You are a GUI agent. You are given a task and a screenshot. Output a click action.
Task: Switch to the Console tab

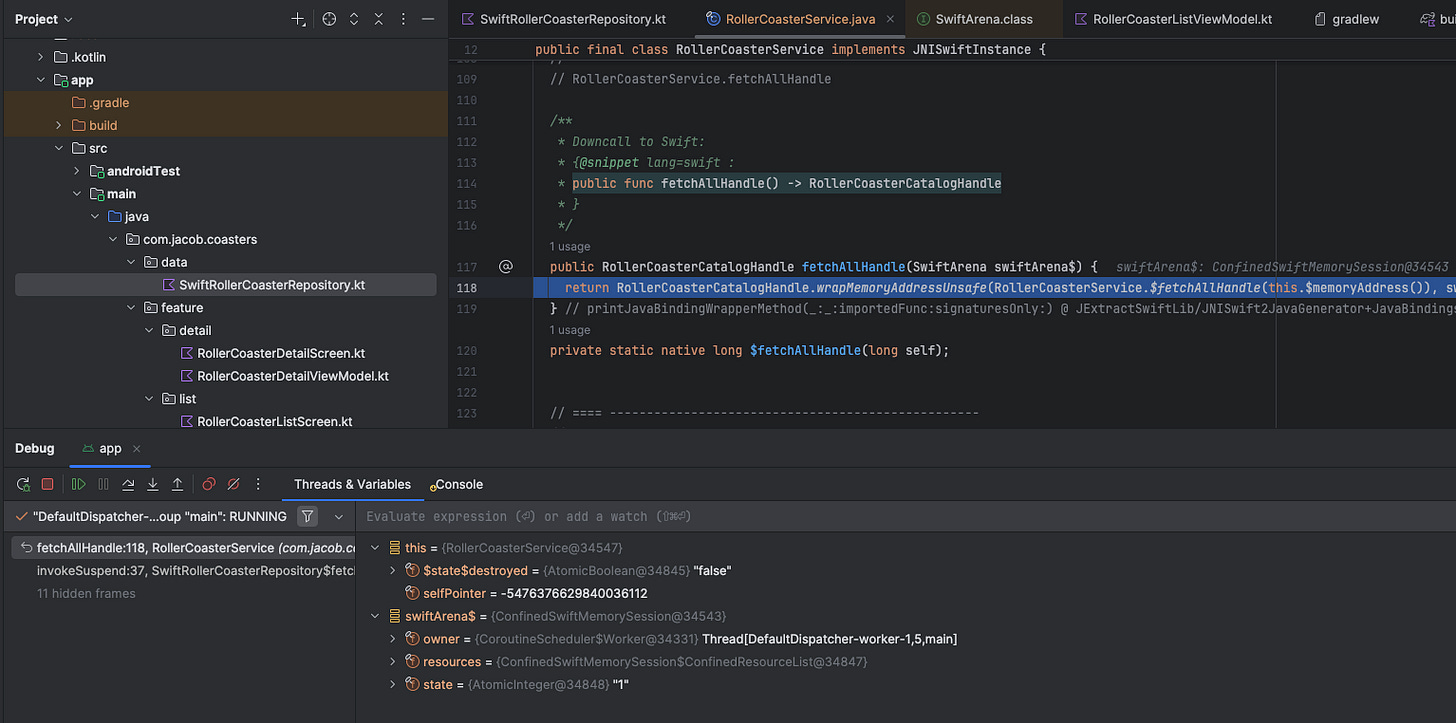[x=458, y=485]
